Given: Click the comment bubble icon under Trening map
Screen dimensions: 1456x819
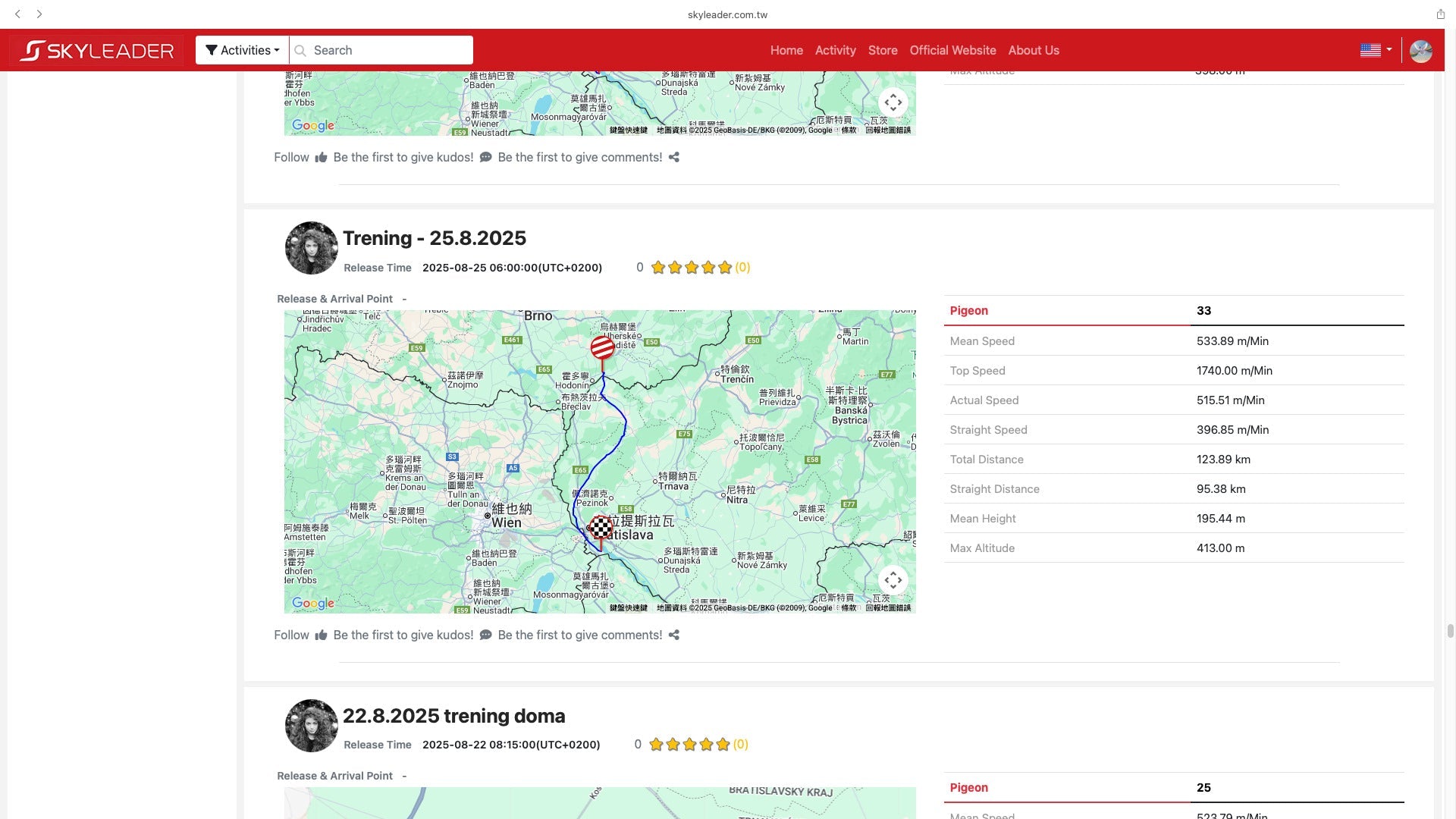Looking at the screenshot, I should click(x=486, y=635).
